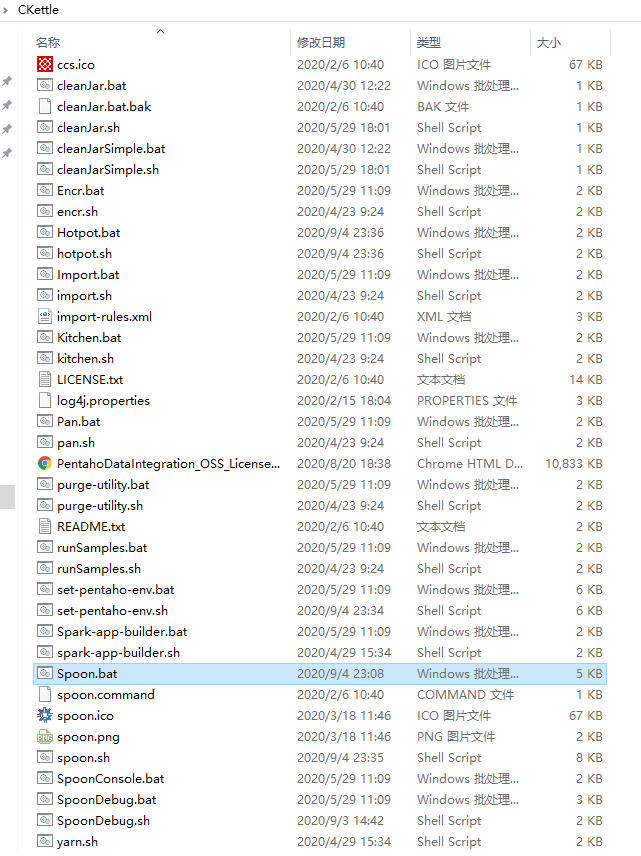Viewport: 641px width, 856px height.
Task: Select the README.txt file name
Action: click(91, 527)
